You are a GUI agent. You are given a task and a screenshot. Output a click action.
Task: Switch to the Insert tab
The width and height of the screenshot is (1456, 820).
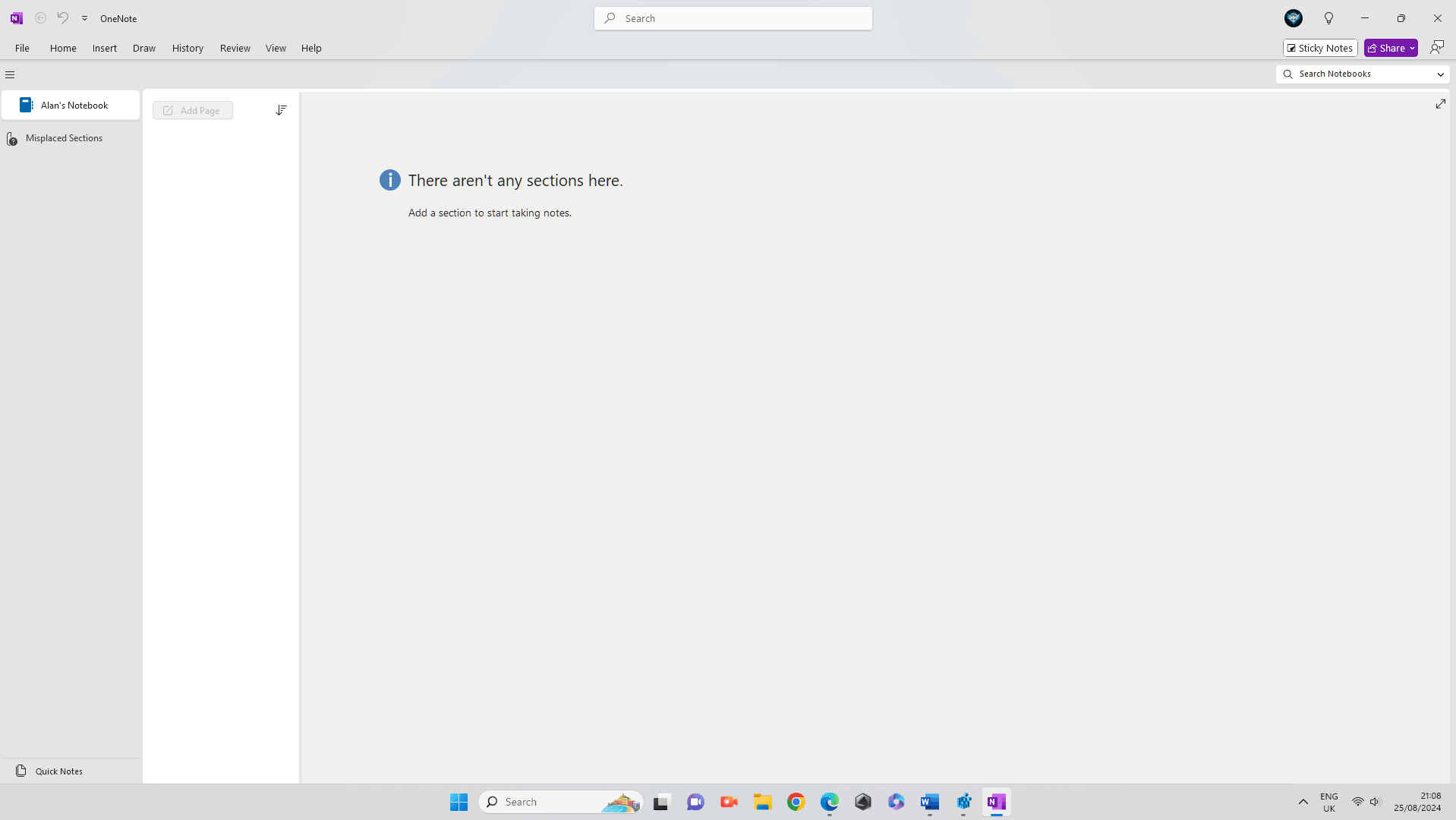coord(105,48)
